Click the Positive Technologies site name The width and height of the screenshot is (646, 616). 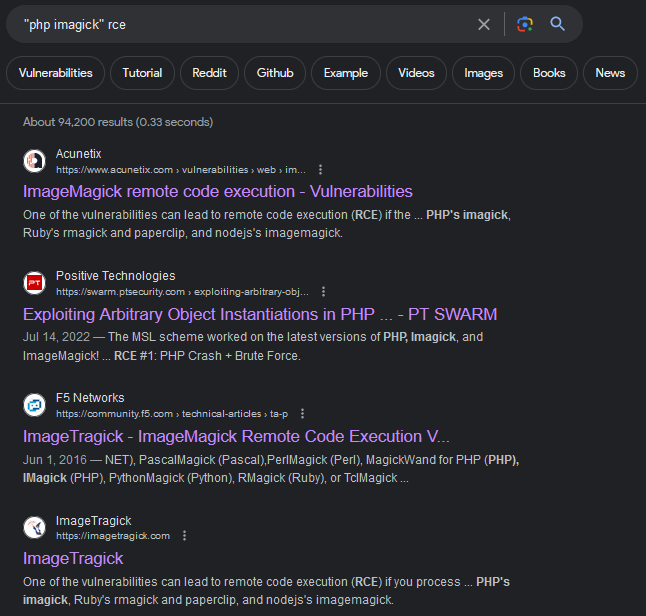click(115, 276)
